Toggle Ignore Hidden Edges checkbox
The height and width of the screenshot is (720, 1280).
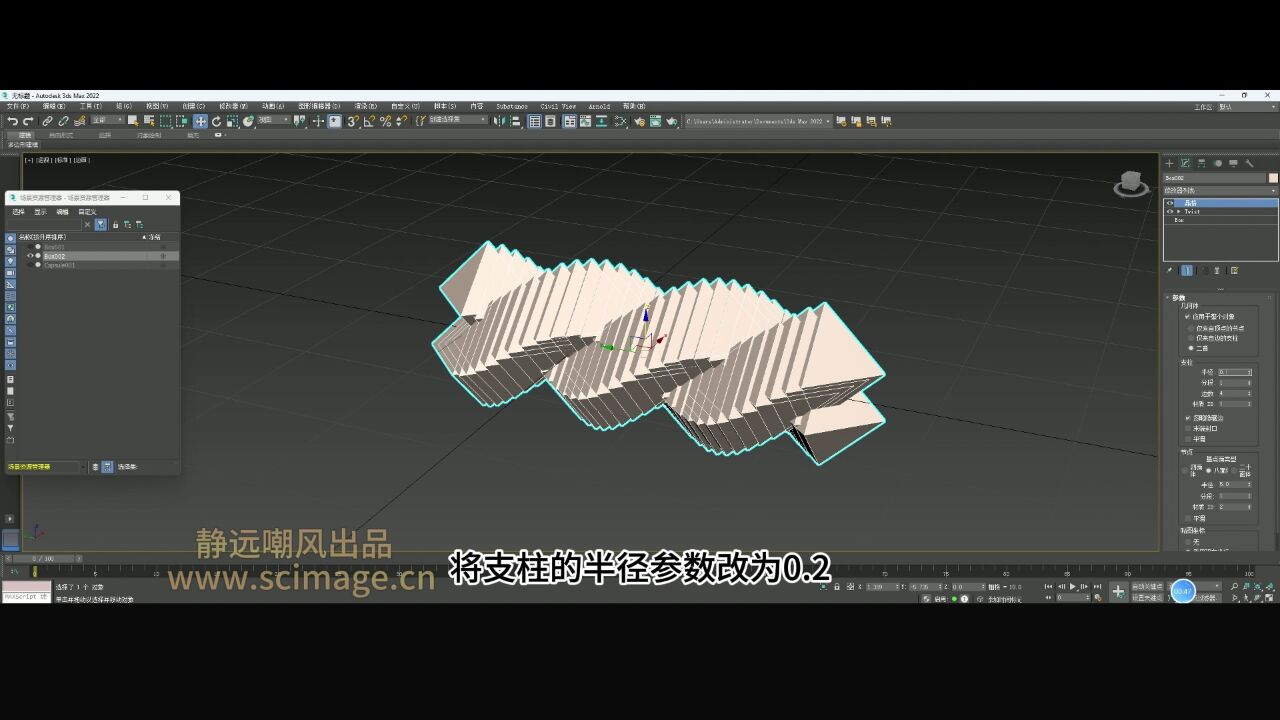tap(1187, 417)
